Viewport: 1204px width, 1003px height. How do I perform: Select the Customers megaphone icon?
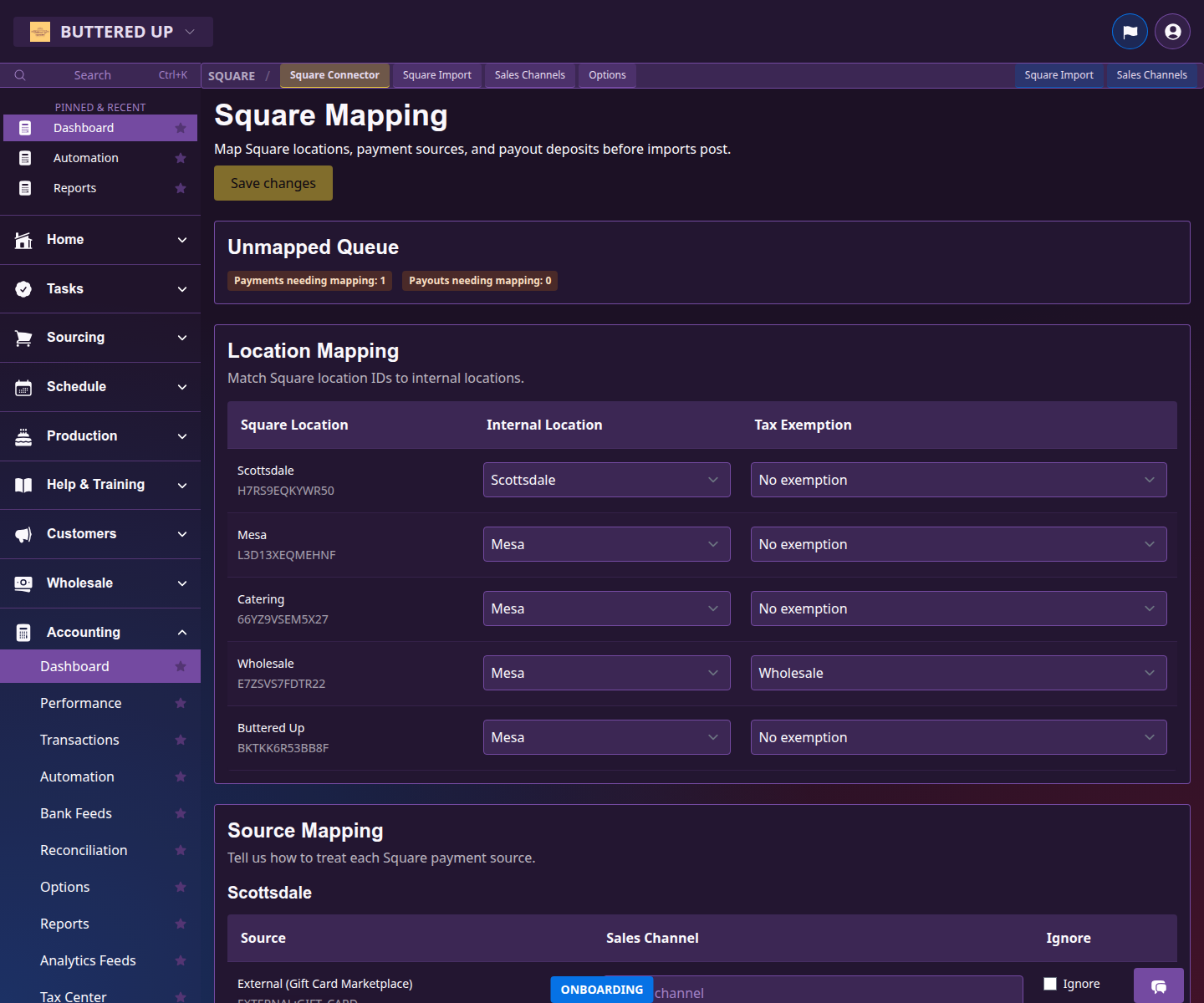coord(23,533)
